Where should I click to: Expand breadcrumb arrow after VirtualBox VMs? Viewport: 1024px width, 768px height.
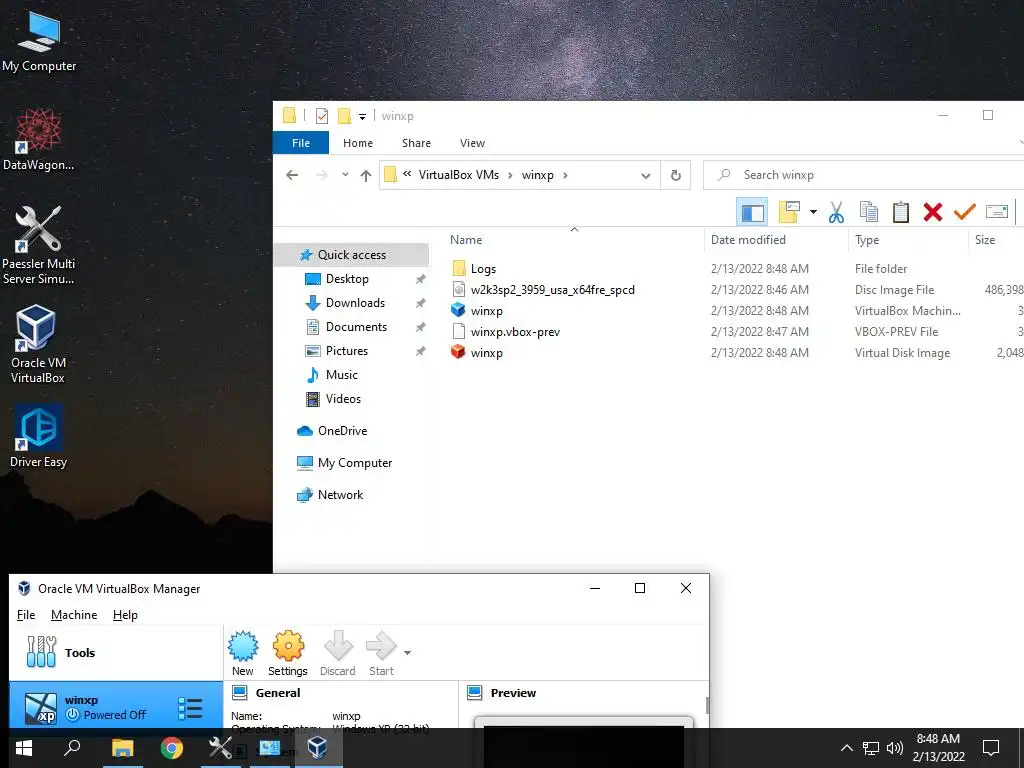click(x=510, y=175)
